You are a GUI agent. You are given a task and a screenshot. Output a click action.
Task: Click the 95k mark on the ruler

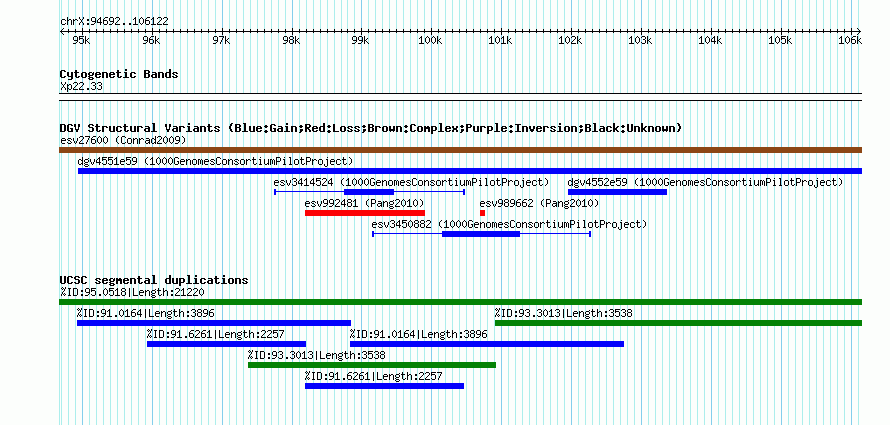click(81, 40)
